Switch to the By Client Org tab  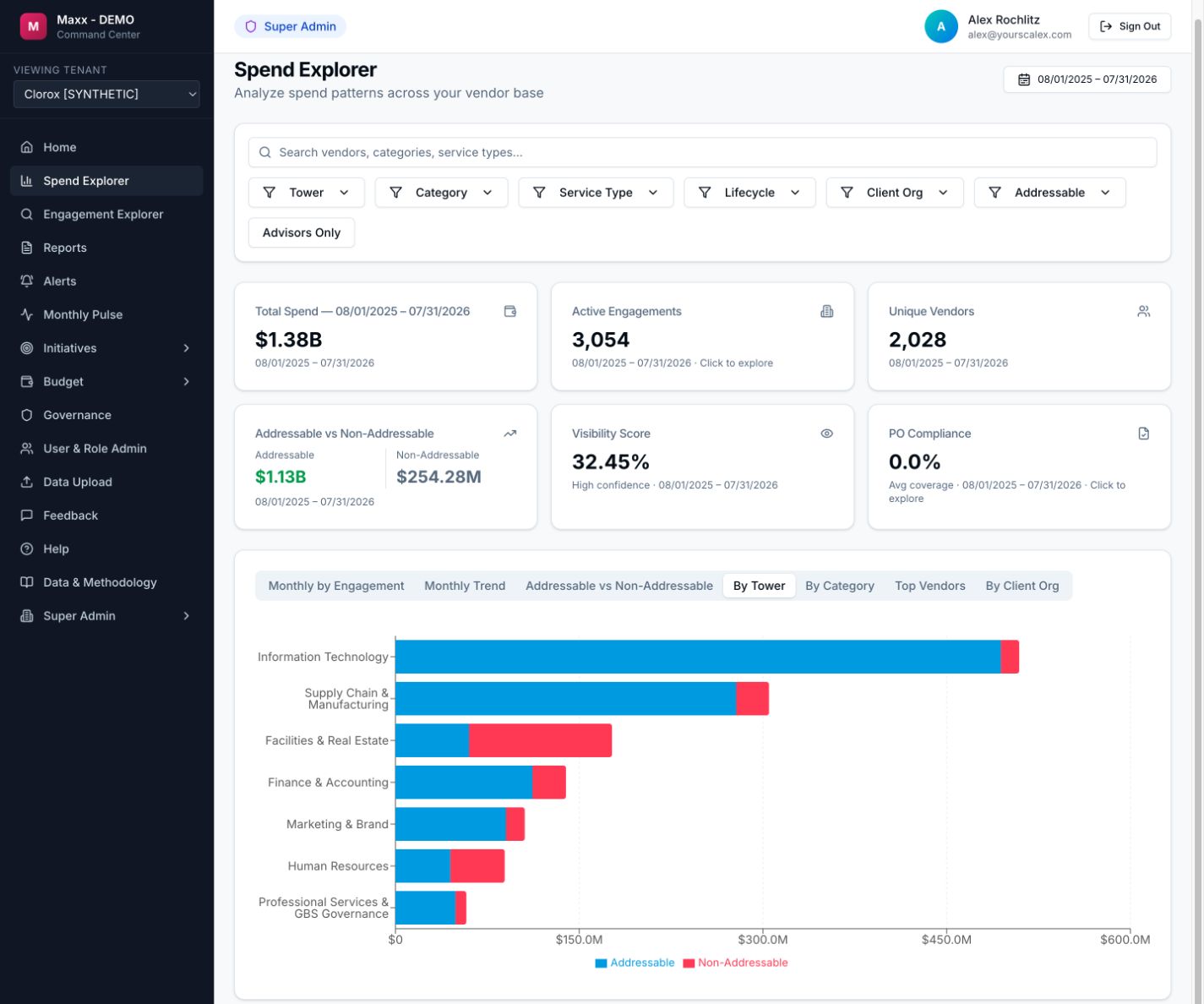pos(1022,586)
